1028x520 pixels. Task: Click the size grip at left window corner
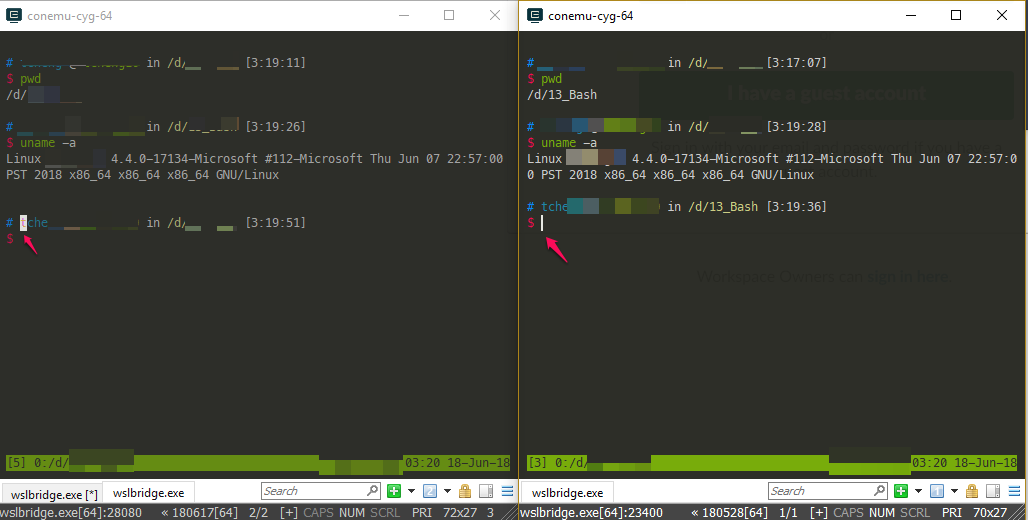(x=511, y=513)
